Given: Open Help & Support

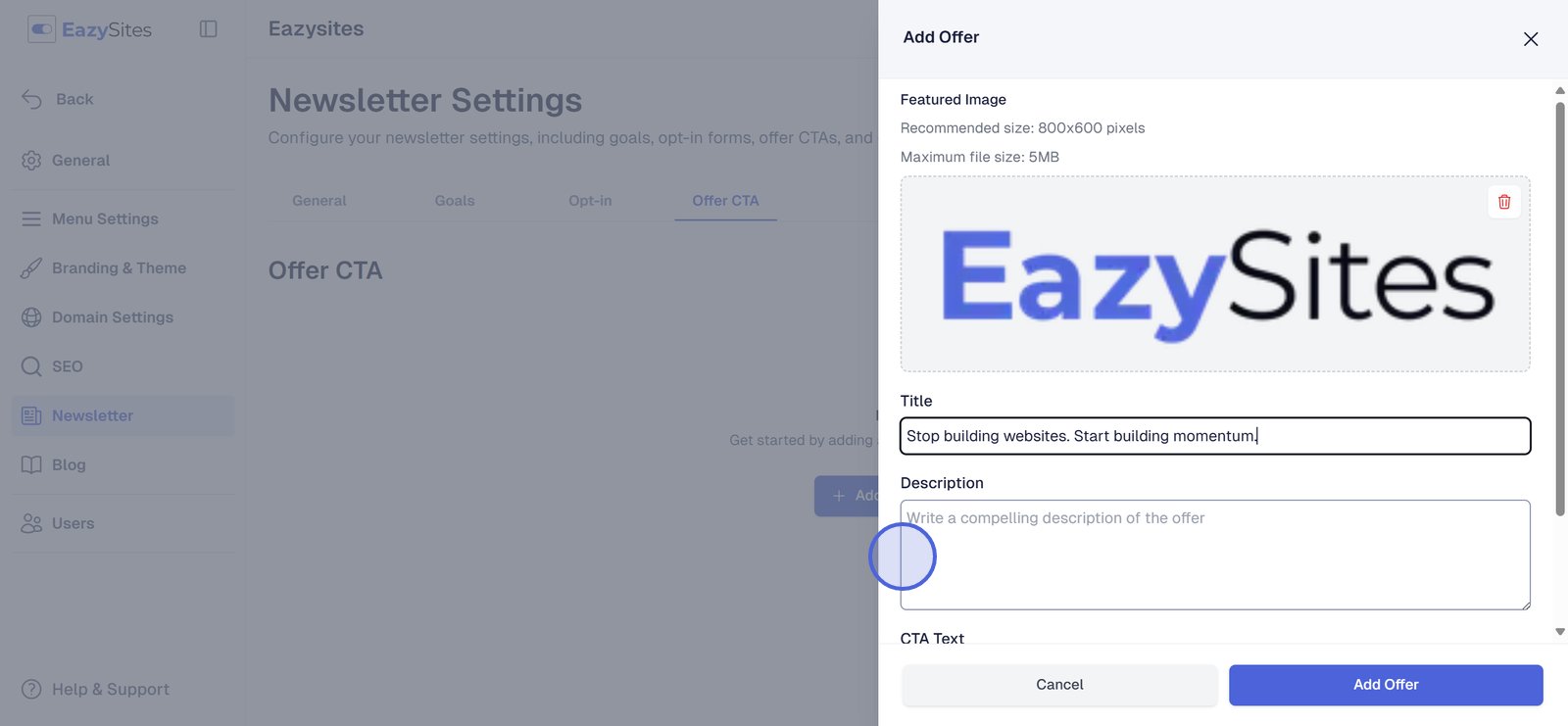Looking at the screenshot, I should (x=110, y=690).
